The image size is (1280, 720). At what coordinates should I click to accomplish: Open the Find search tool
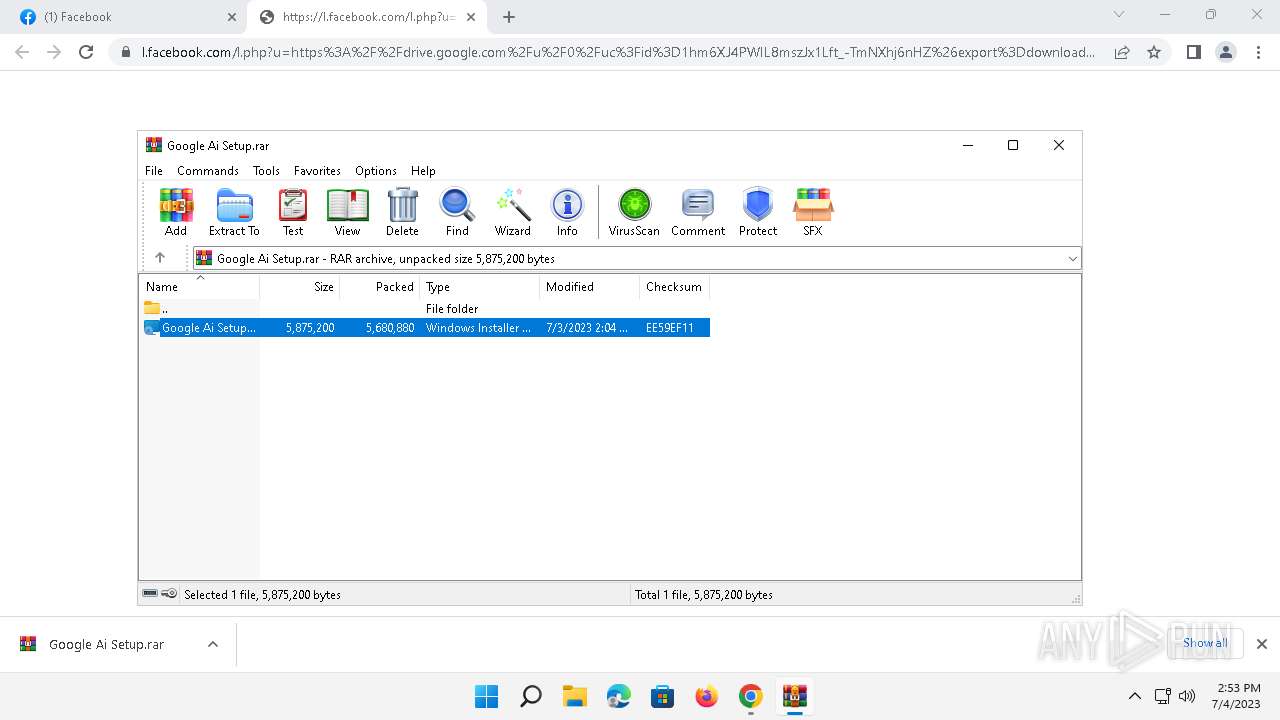coord(457,213)
